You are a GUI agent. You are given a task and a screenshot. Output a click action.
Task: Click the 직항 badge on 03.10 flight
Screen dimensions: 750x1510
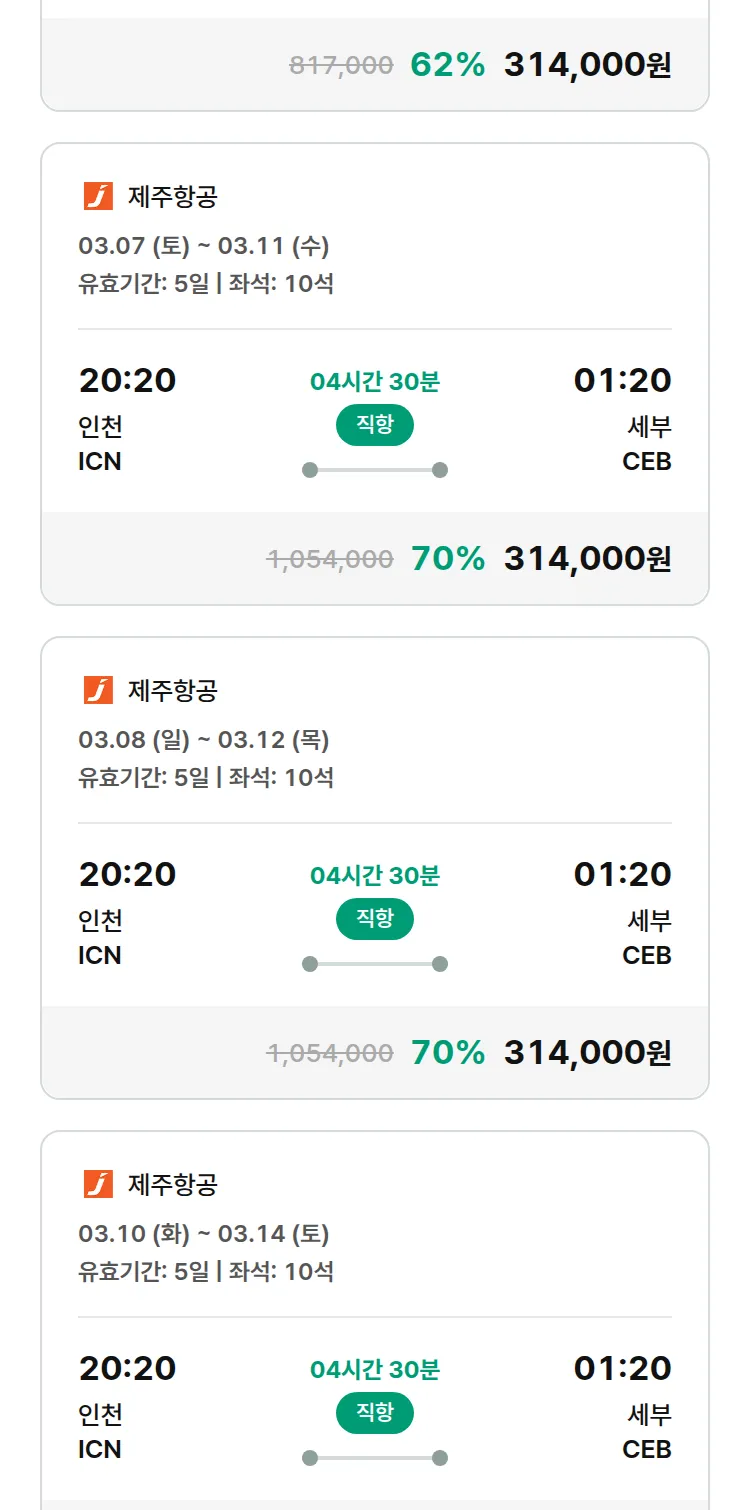tap(374, 1413)
